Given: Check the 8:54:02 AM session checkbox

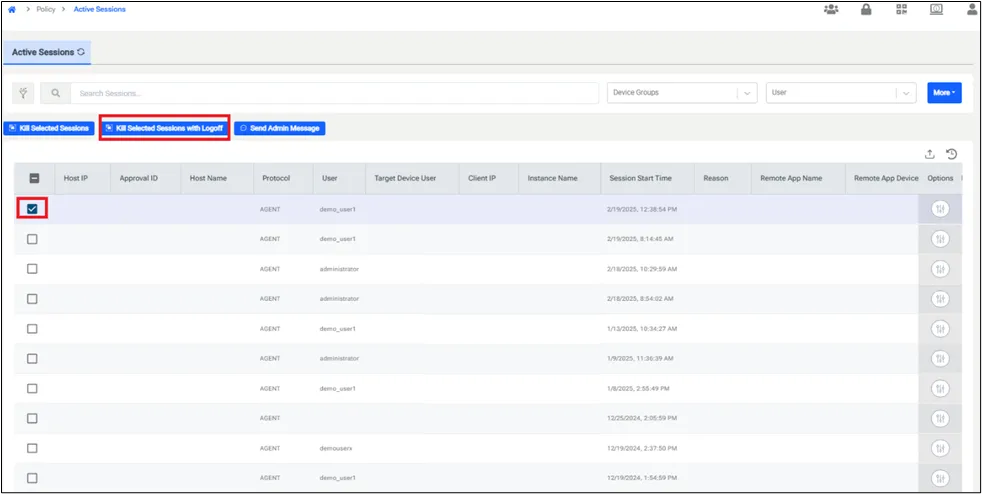Looking at the screenshot, I should 33,299.
